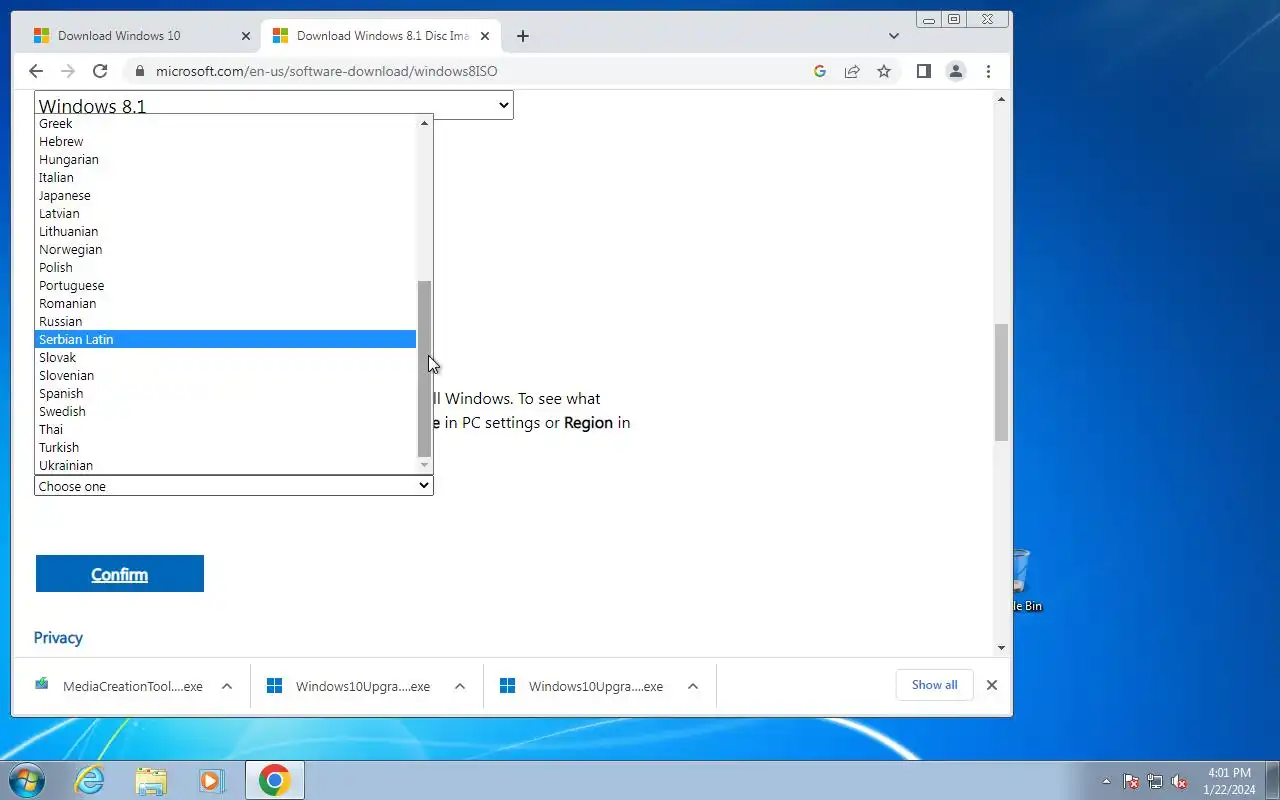
Task: Close the Download Windows 8.1 Disc Image tab
Action: tap(485, 36)
